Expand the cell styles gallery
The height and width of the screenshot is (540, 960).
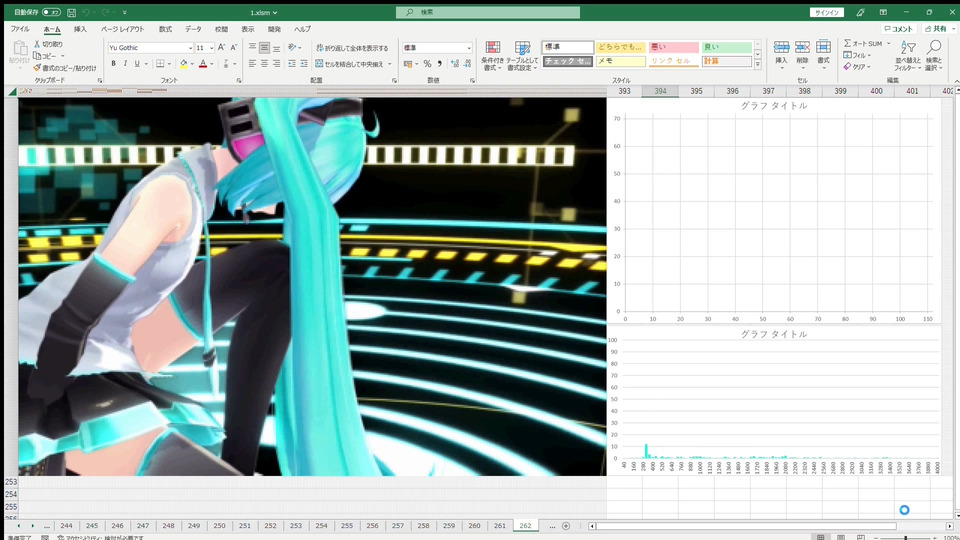click(x=757, y=64)
